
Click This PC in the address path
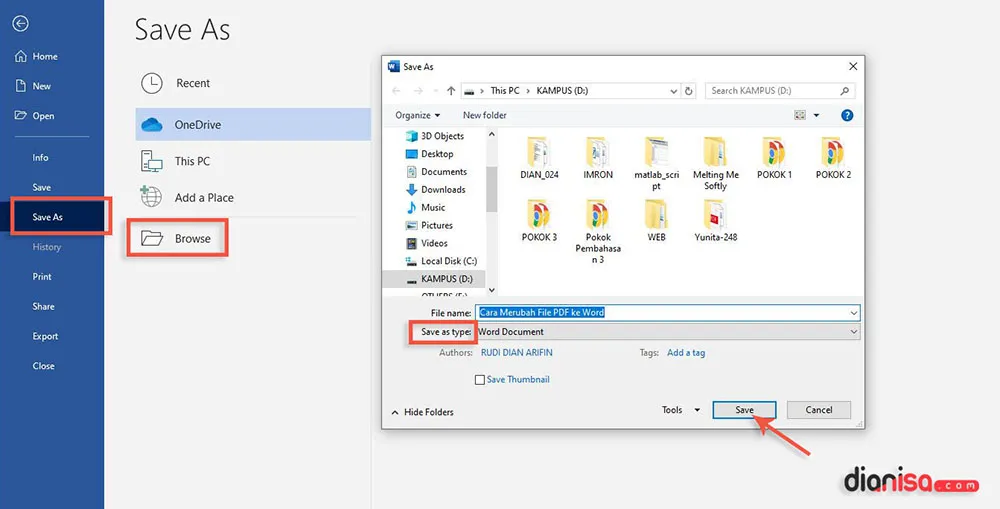pyautogui.click(x=504, y=91)
